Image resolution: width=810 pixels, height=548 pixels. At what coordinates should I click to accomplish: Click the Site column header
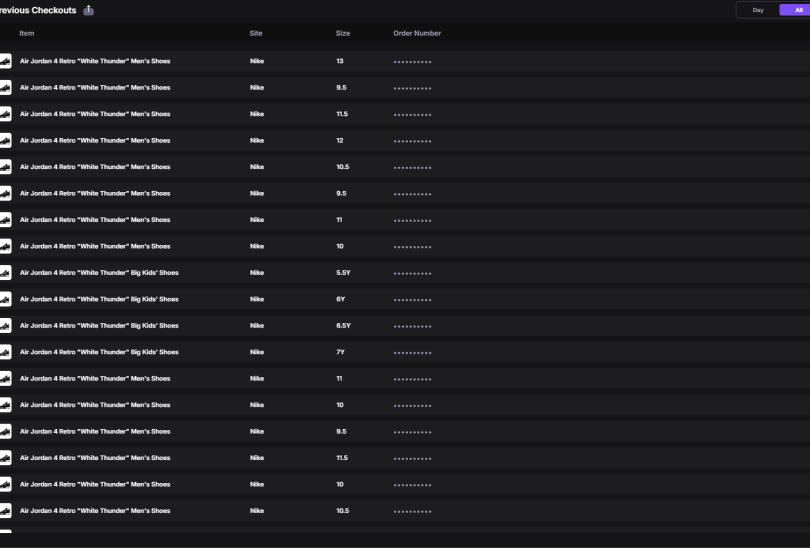tap(256, 33)
